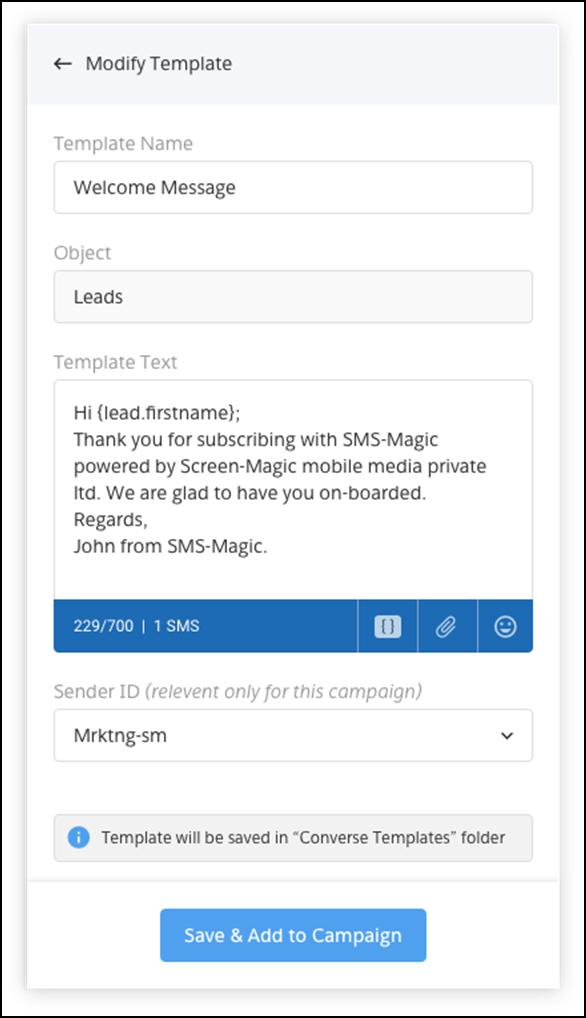Click the Template Name label

coord(123,143)
